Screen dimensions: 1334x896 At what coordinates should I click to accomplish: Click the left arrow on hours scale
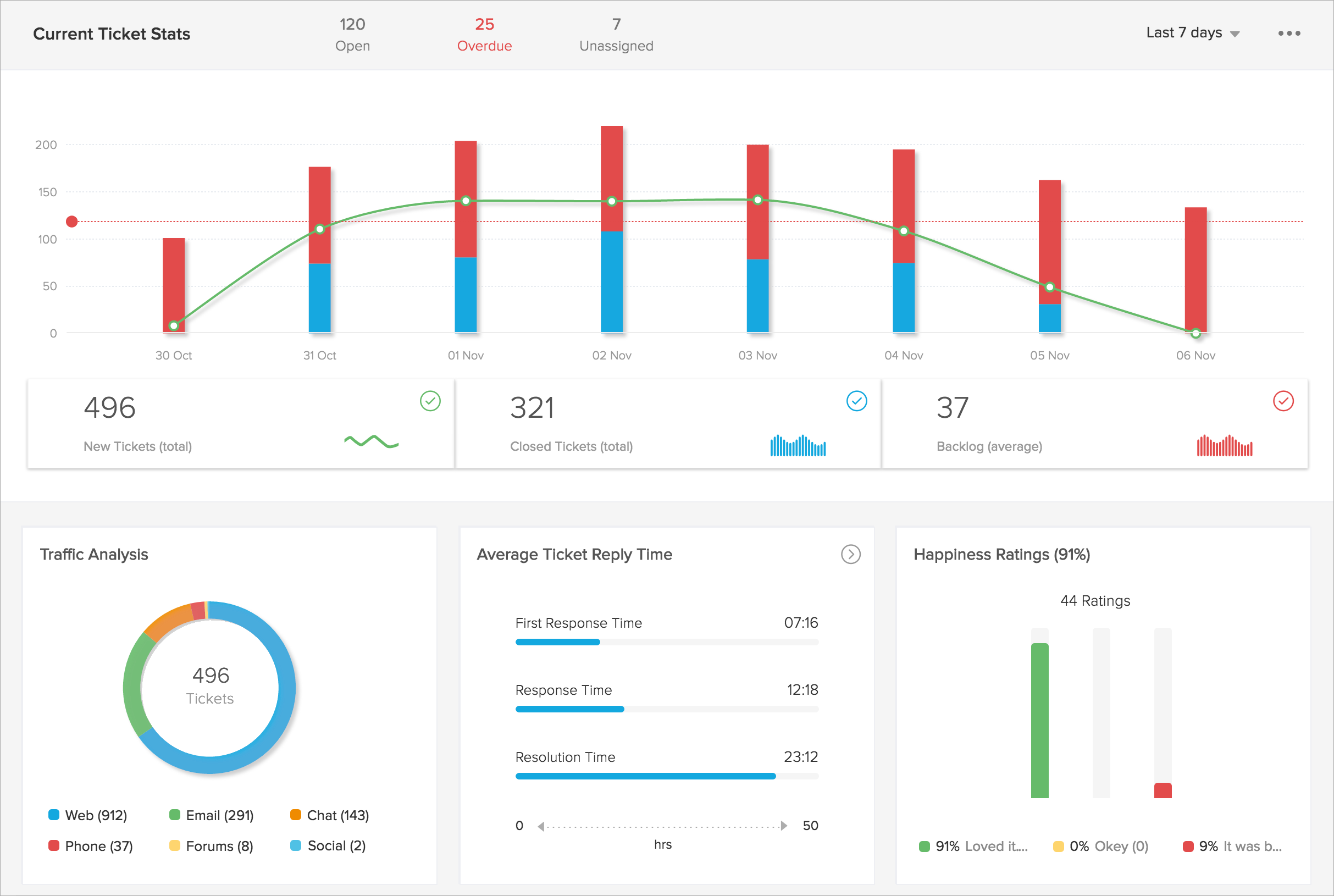(540, 826)
